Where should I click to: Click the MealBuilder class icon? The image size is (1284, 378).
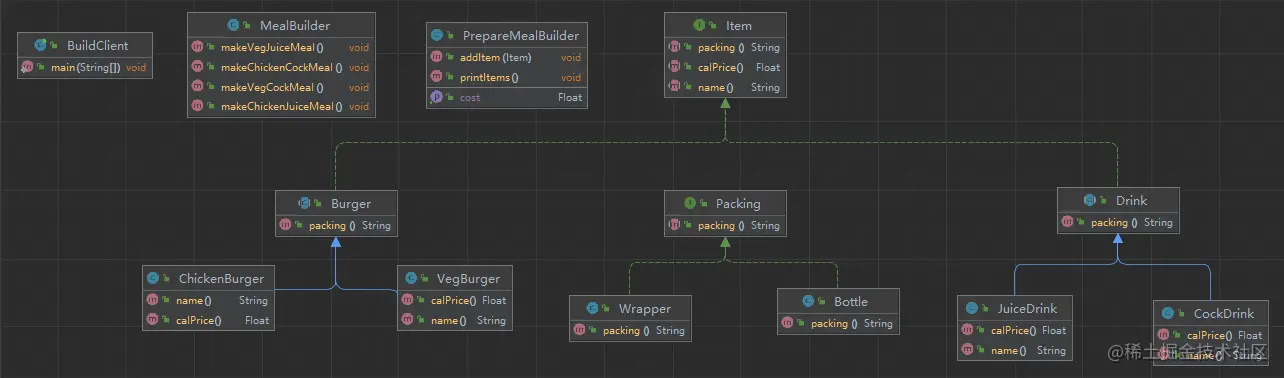[235, 25]
